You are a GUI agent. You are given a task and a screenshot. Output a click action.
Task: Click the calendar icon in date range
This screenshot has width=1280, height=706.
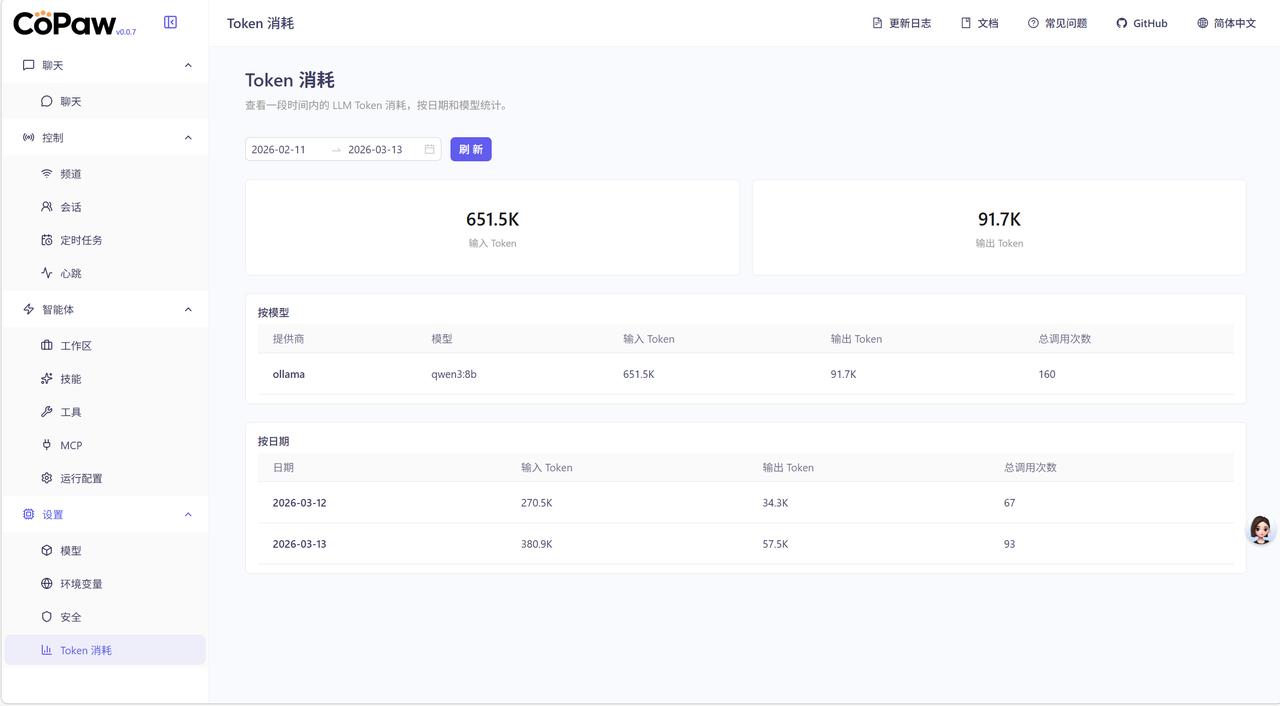coord(429,150)
